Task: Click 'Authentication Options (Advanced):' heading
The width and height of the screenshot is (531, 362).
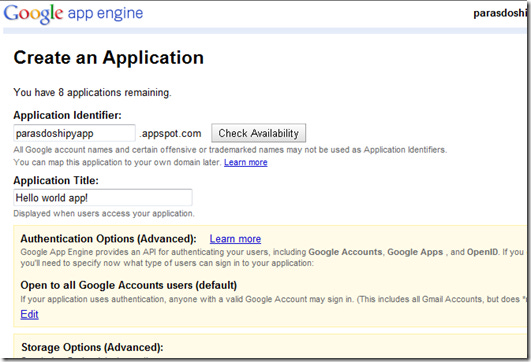Action: tap(108, 239)
